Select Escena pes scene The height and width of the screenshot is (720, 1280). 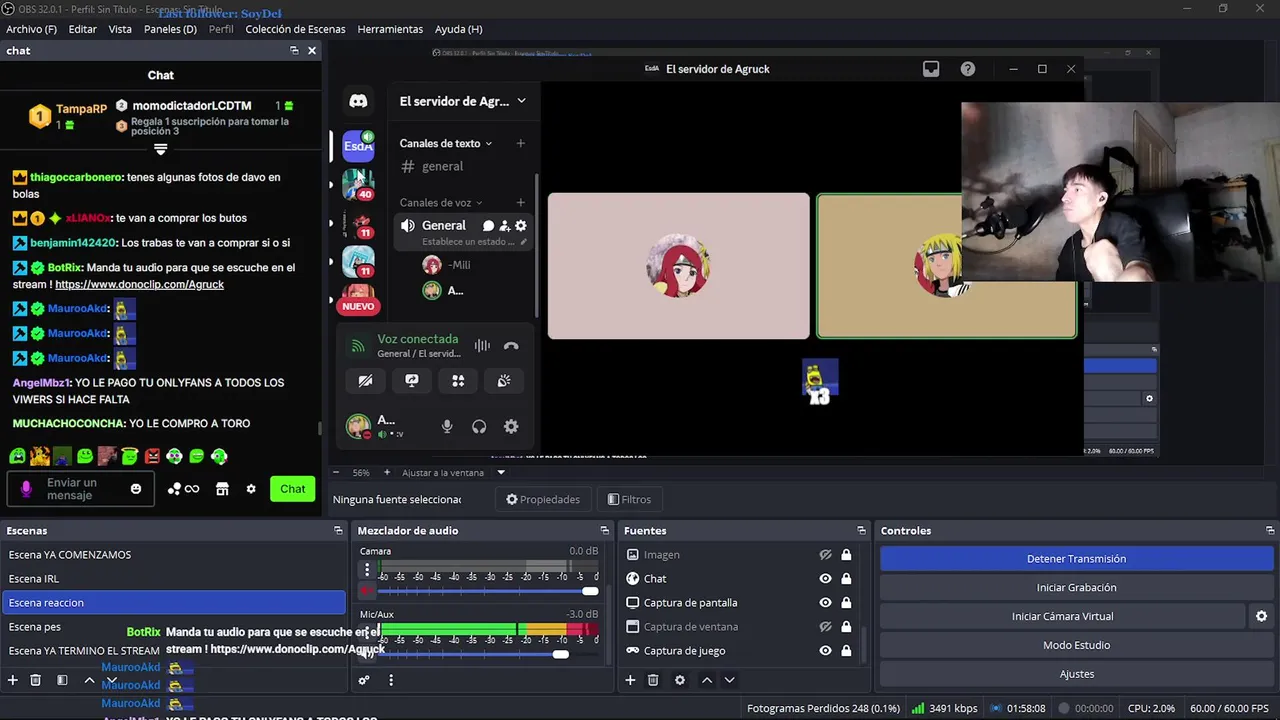pyautogui.click(x=174, y=627)
